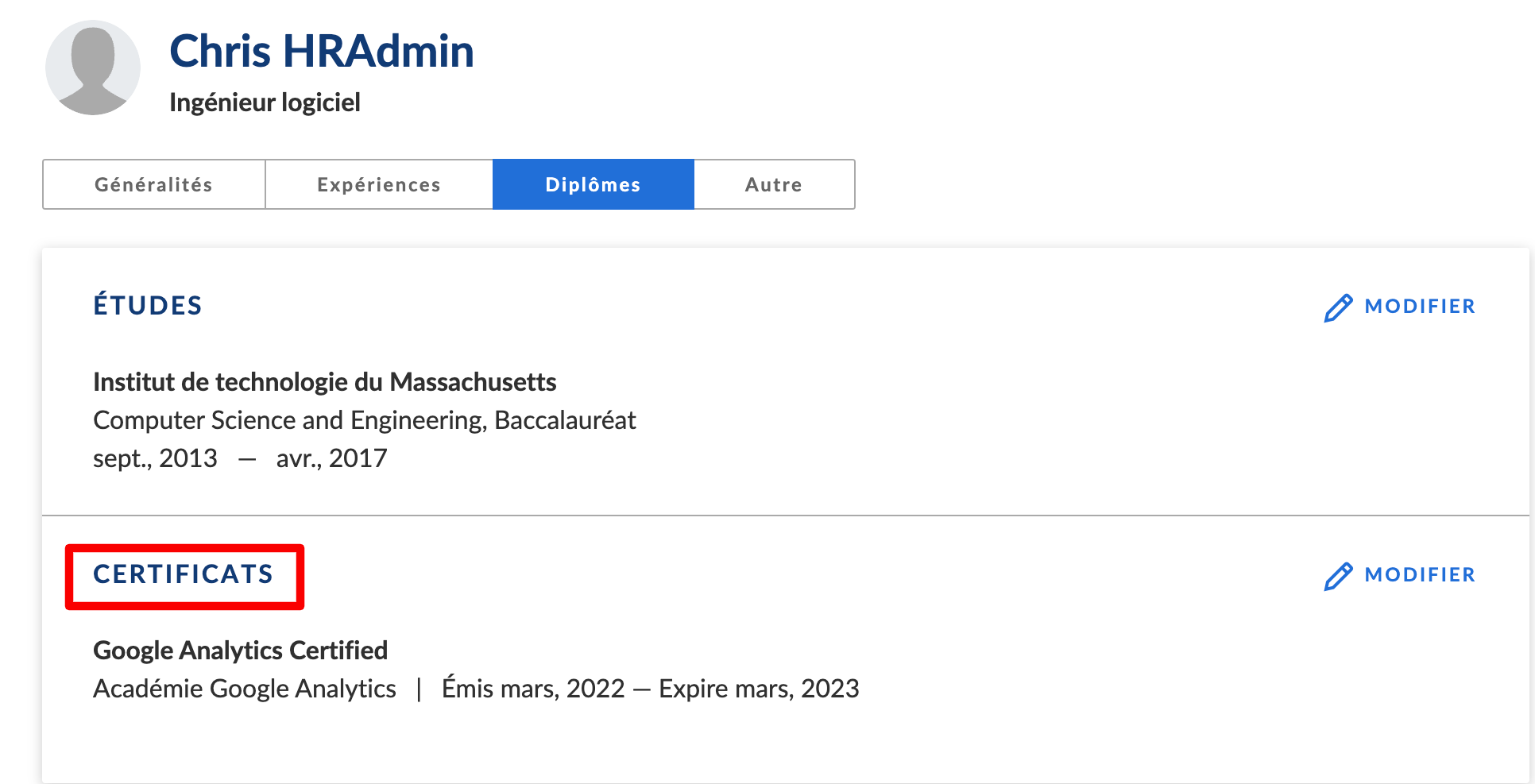Screen dimensions: 1535x784
Task: Select the Institut de technologie du Massachusetts entry
Action: point(324,382)
